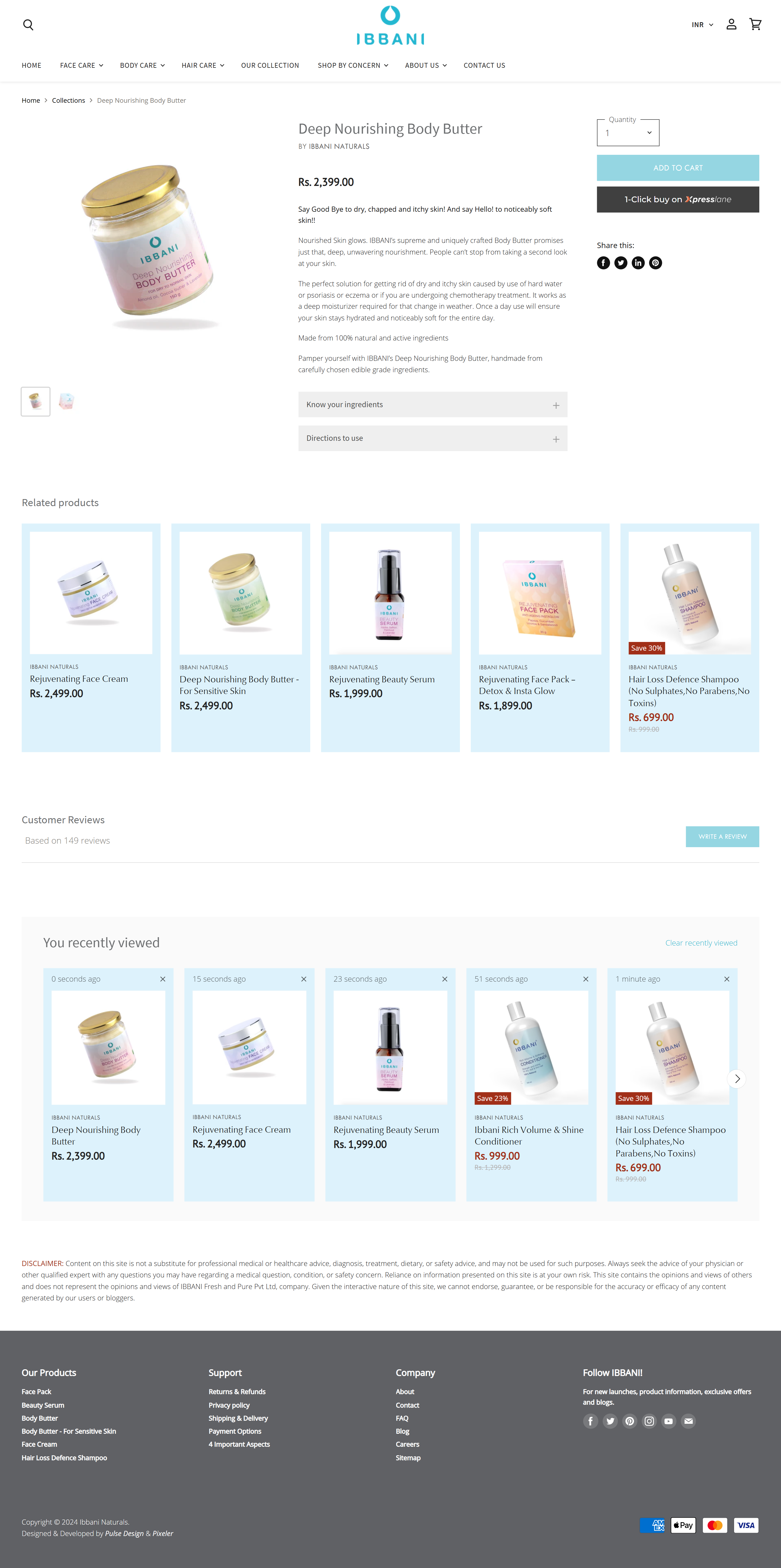Open IBBANI Instagram footer icon
This screenshot has height=1568, width=781.
point(649,1421)
